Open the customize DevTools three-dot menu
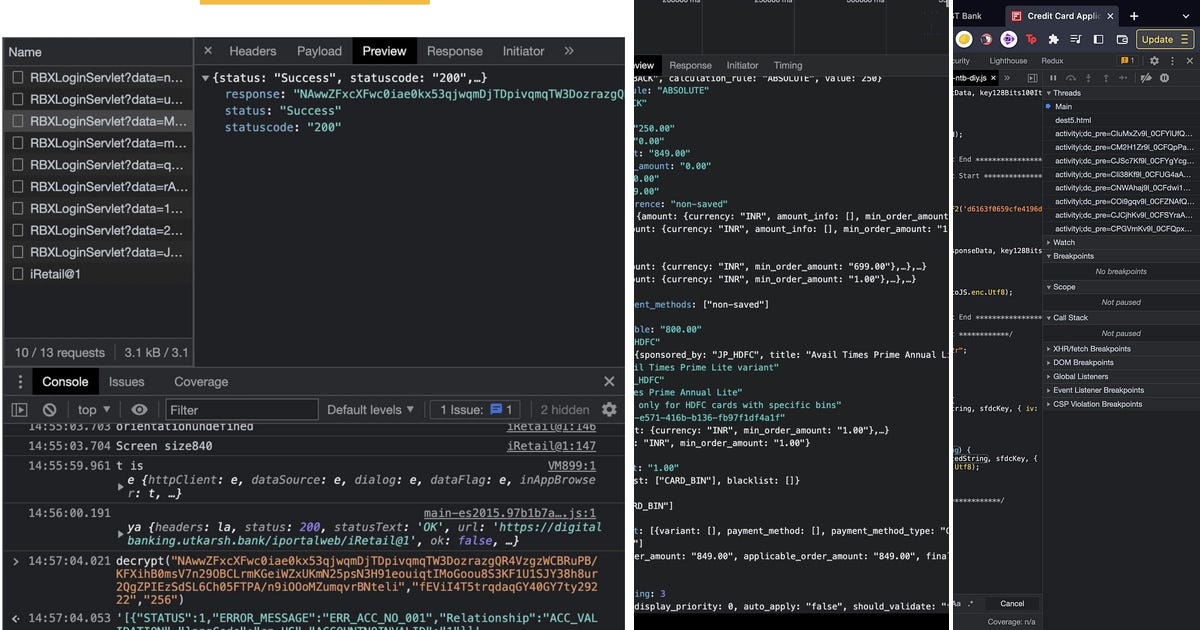The height and width of the screenshot is (630, 1200). pyautogui.click(x=1172, y=62)
